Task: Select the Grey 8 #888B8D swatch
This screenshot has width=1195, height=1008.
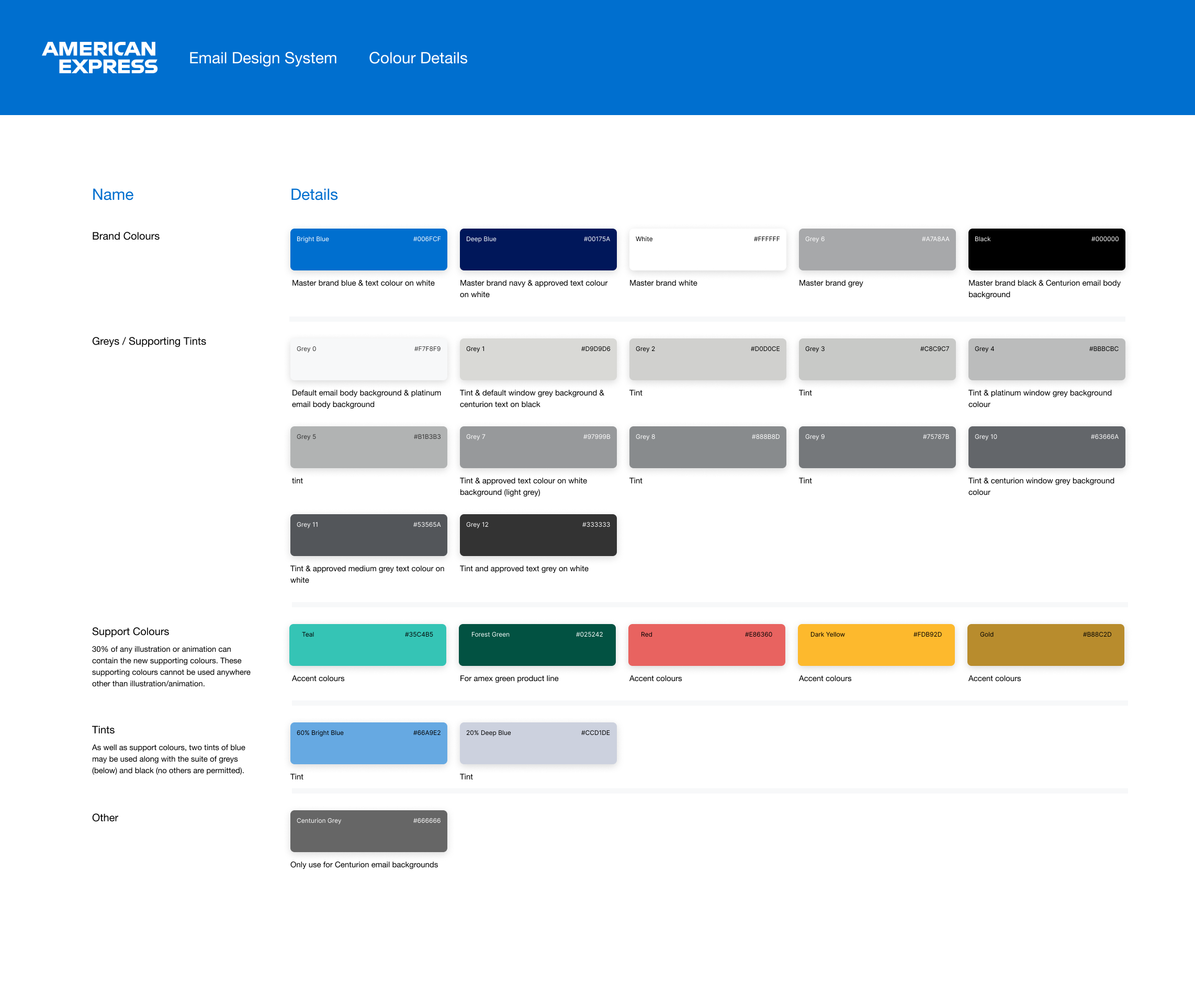Action: (707, 447)
